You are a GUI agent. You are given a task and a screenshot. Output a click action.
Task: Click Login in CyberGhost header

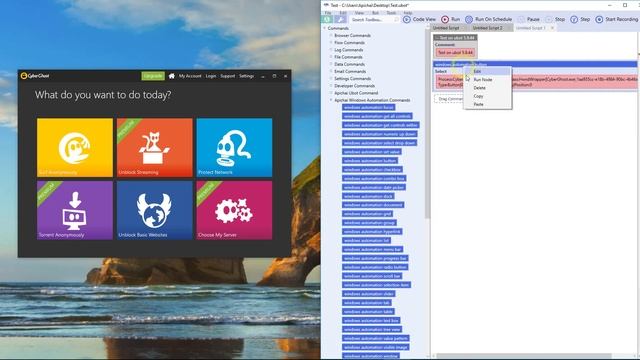point(211,76)
